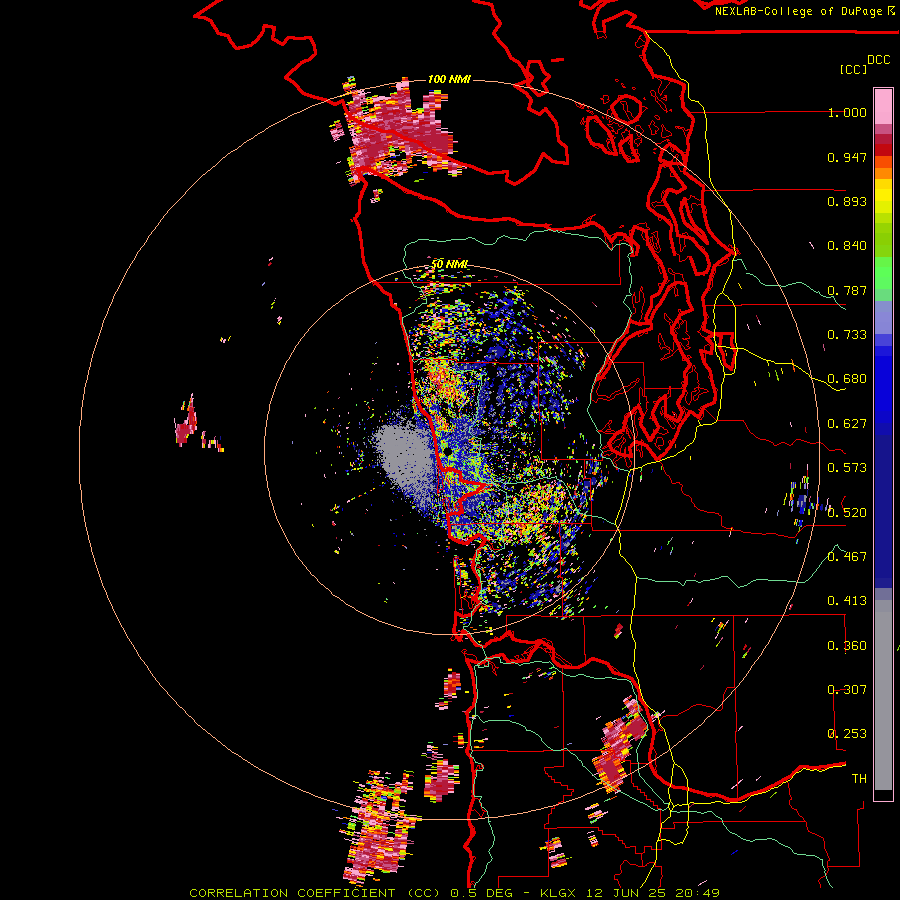
Task: Select the 0.840 legend value
Action: [x=847, y=246]
